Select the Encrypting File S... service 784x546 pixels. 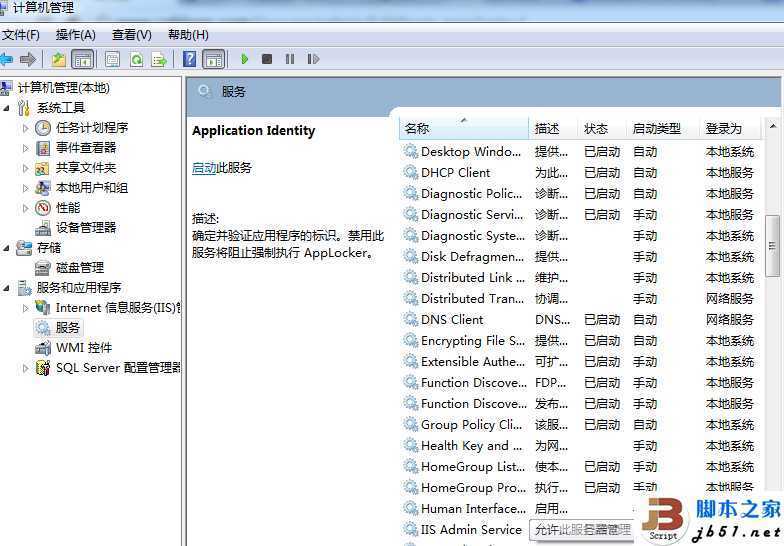click(579, 340)
